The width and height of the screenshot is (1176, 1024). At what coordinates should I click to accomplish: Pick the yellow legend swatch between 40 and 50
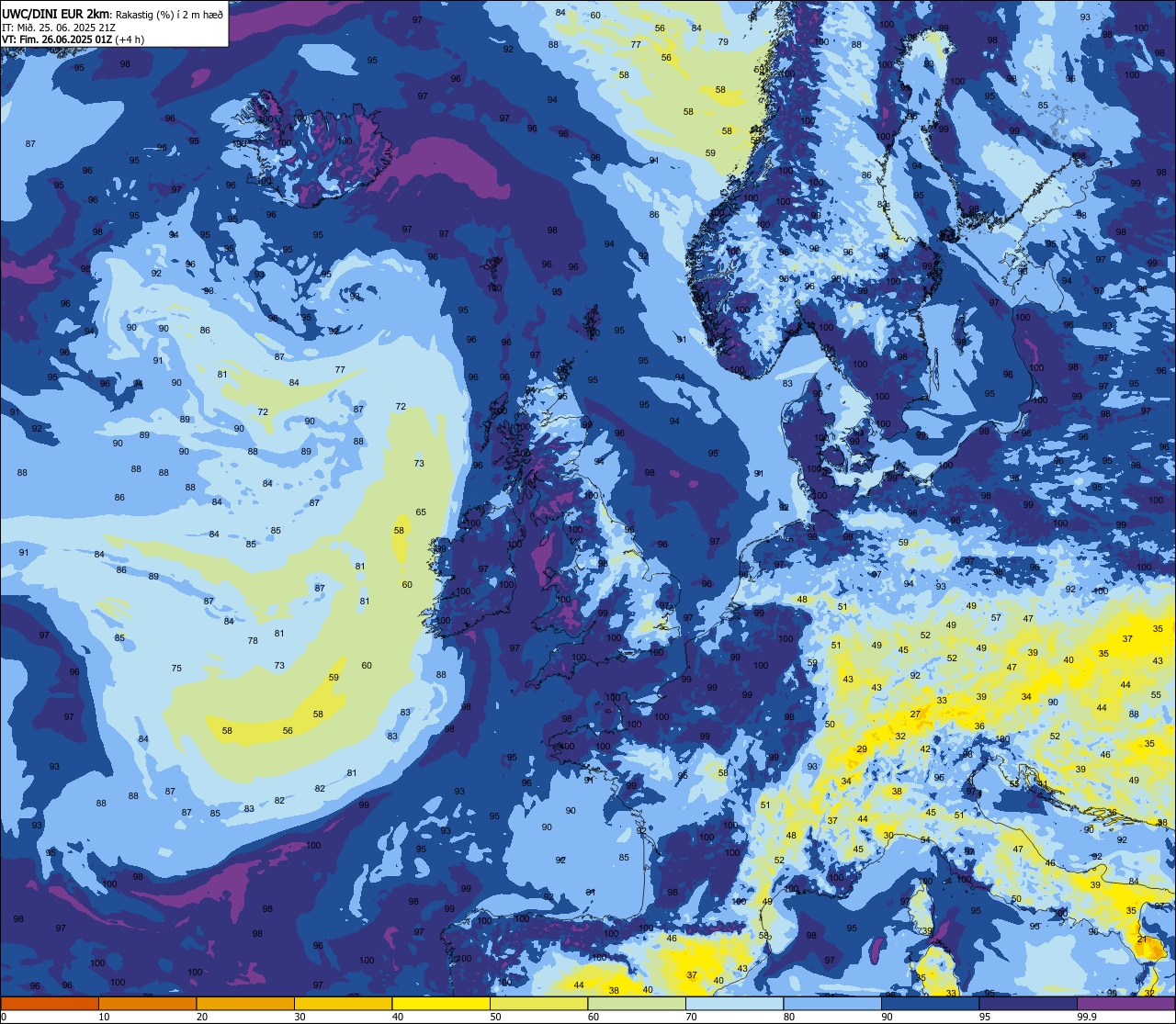pos(441,1003)
